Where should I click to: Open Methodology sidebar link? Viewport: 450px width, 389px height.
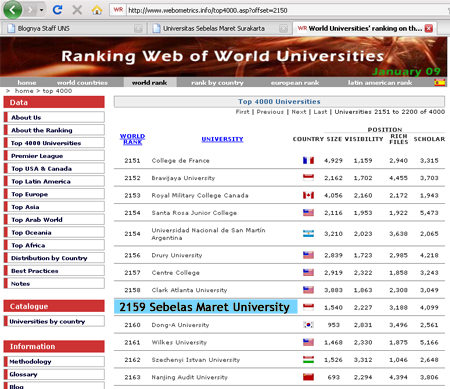pos(54,361)
